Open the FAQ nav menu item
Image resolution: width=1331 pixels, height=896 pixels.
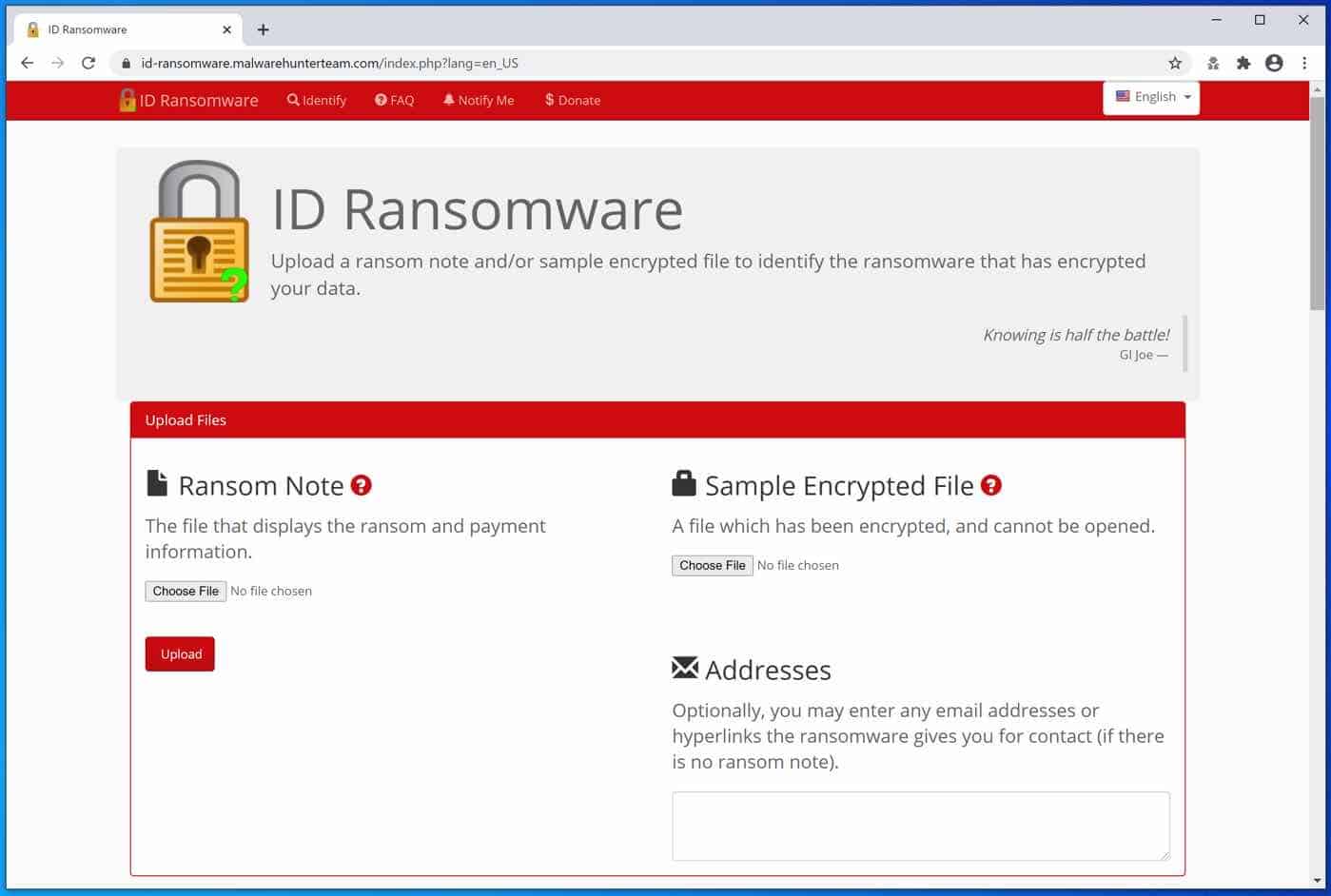coord(394,100)
